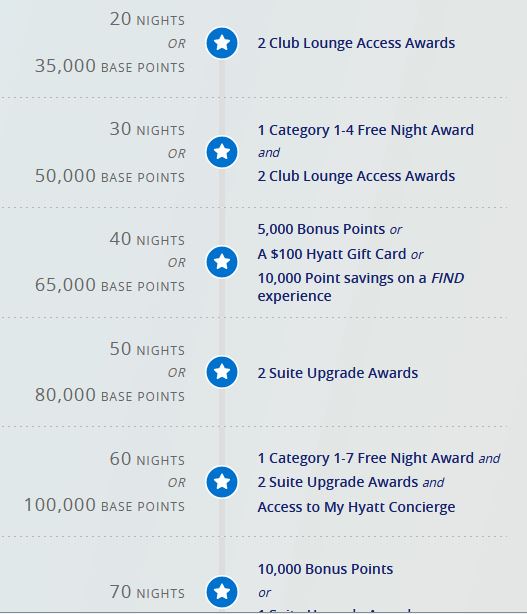
Task: Open 2 Club Lounge Access Awards under 30 nights
Action: click(x=356, y=176)
